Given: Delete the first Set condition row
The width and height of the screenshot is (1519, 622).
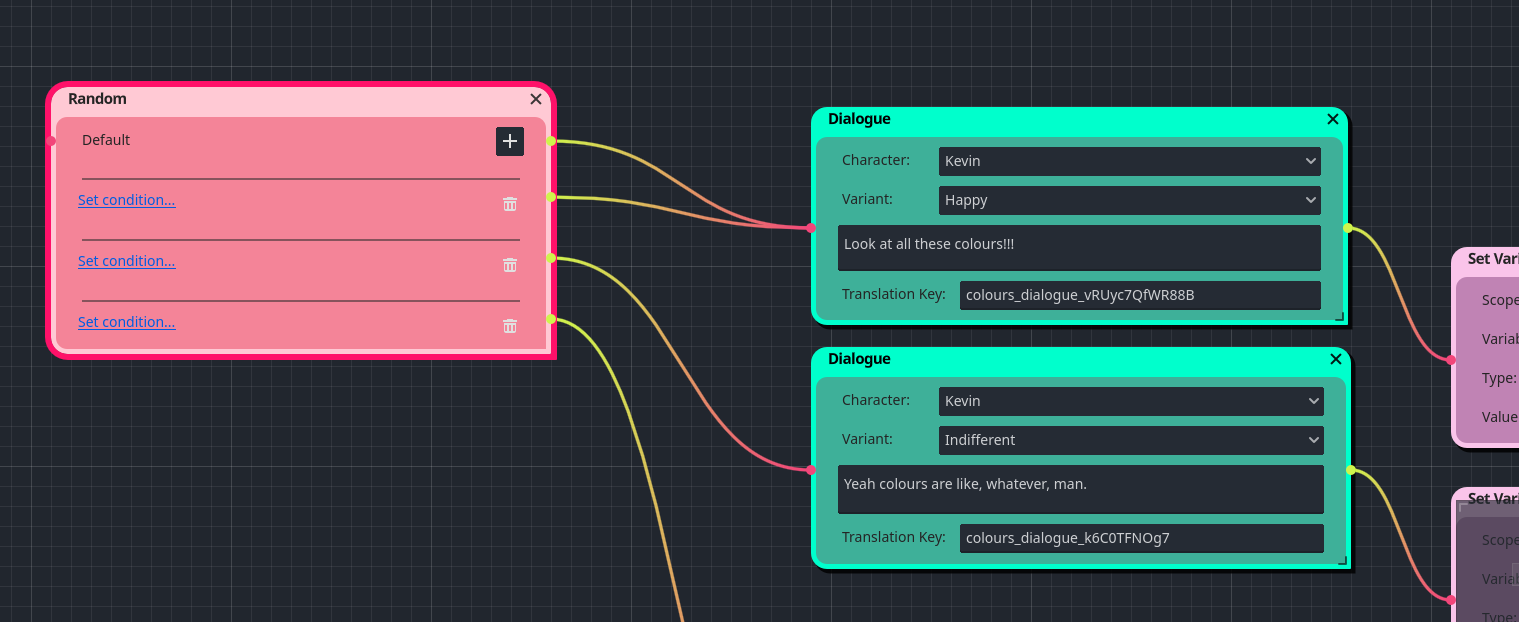Looking at the screenshot, I should 510,204.
